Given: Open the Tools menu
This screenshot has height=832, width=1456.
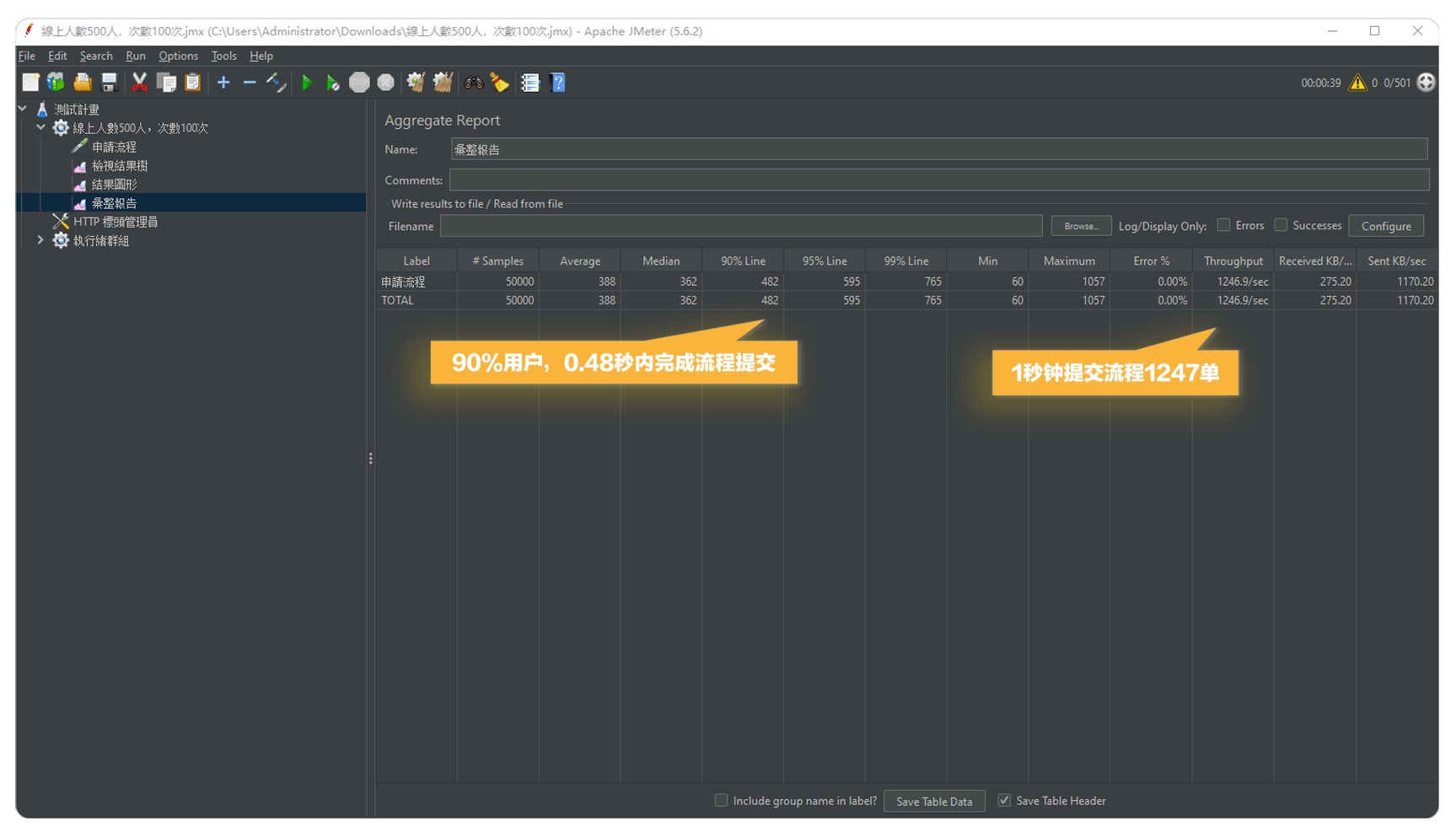Looking at the screenshot, I should click(x=223, y=56).
